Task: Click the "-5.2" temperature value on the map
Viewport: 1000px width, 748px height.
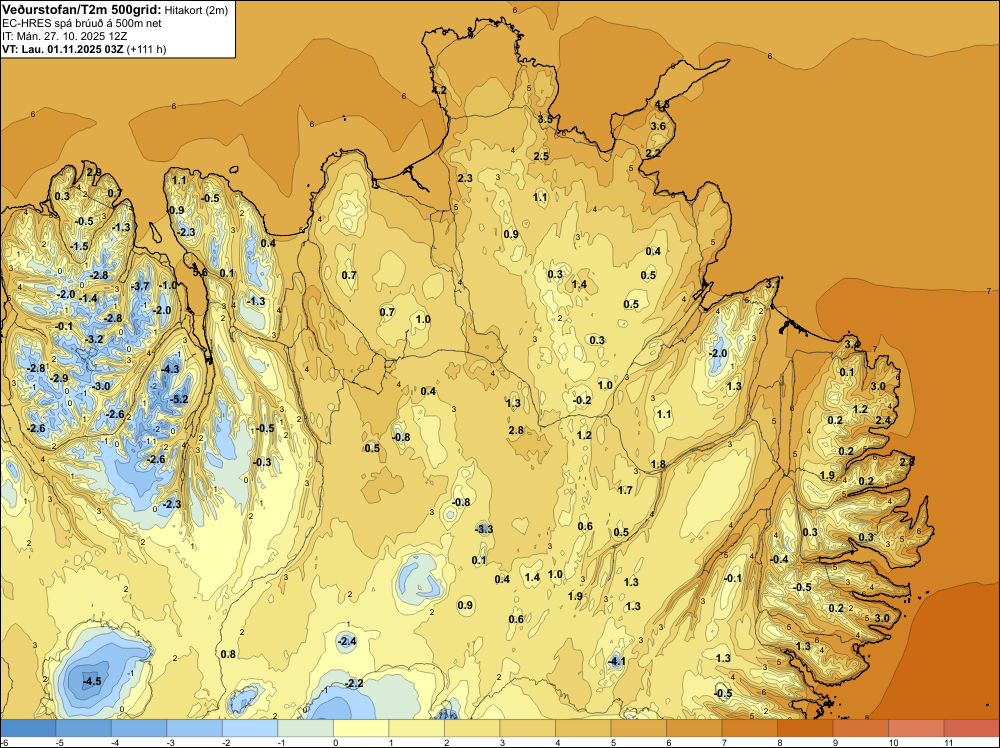Action: (x=179, y=399)
